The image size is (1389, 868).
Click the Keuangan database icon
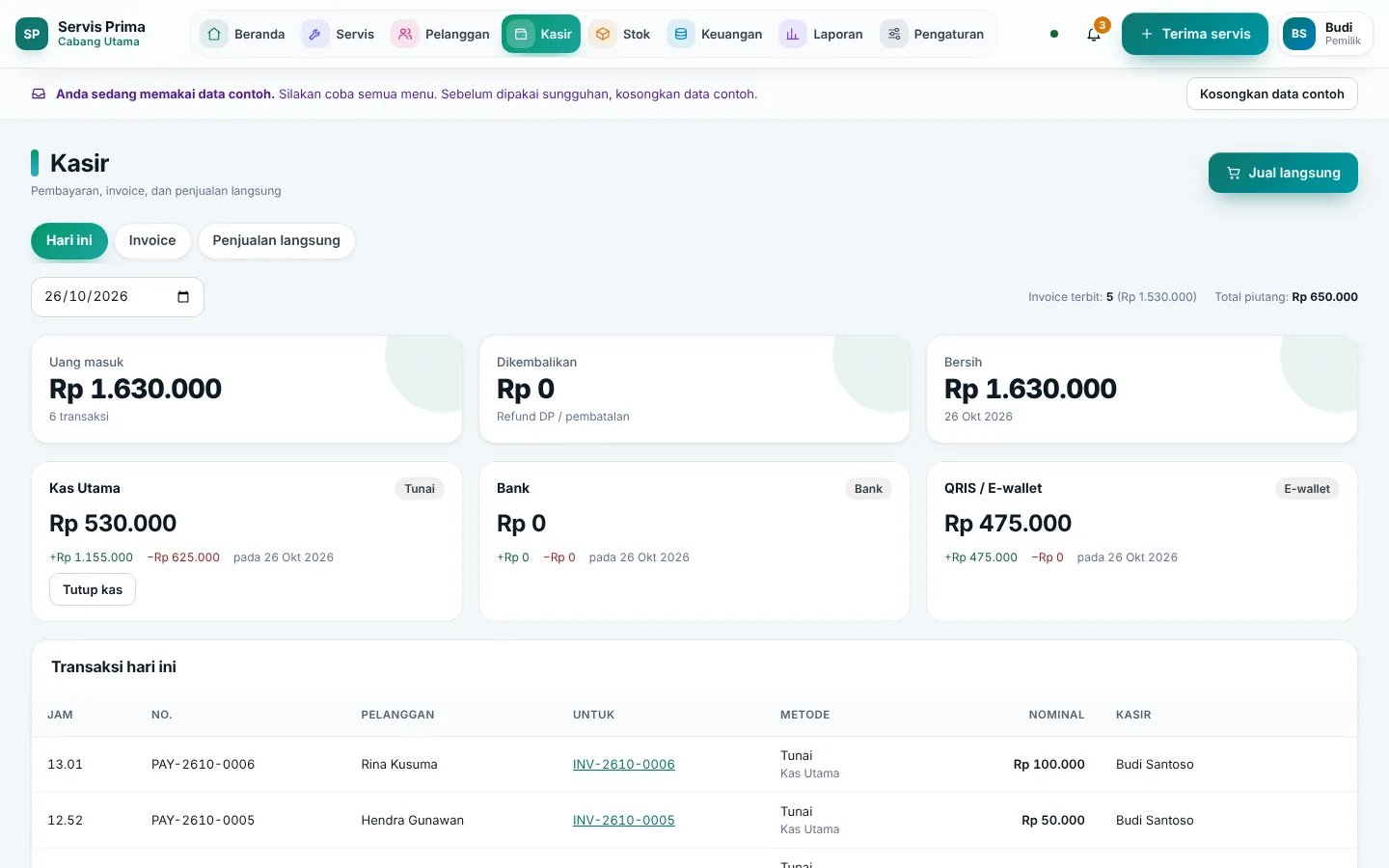681,34
